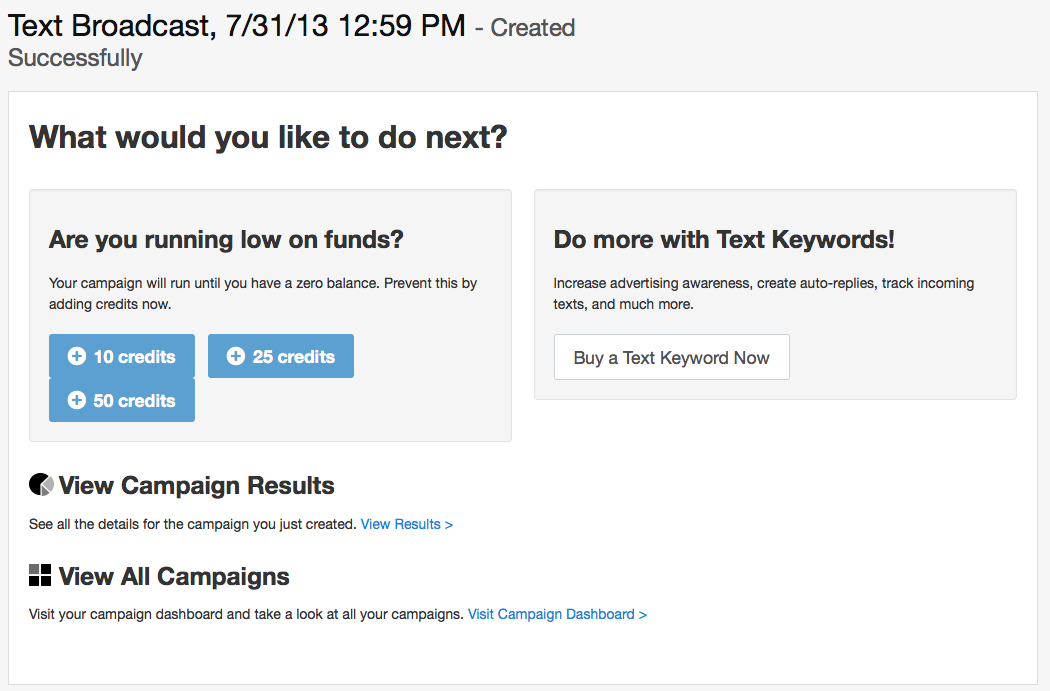
Task: Add 10 credits to the account
Action: coord(122,357)
